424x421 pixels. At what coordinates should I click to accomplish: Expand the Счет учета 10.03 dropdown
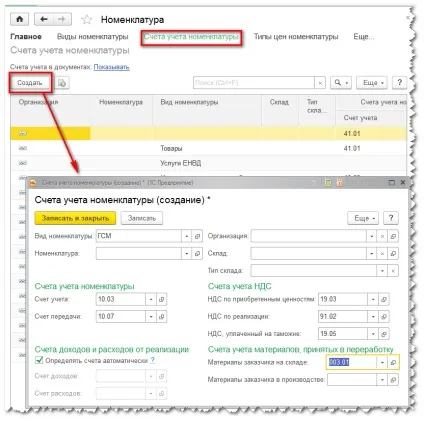pos(151,299)
